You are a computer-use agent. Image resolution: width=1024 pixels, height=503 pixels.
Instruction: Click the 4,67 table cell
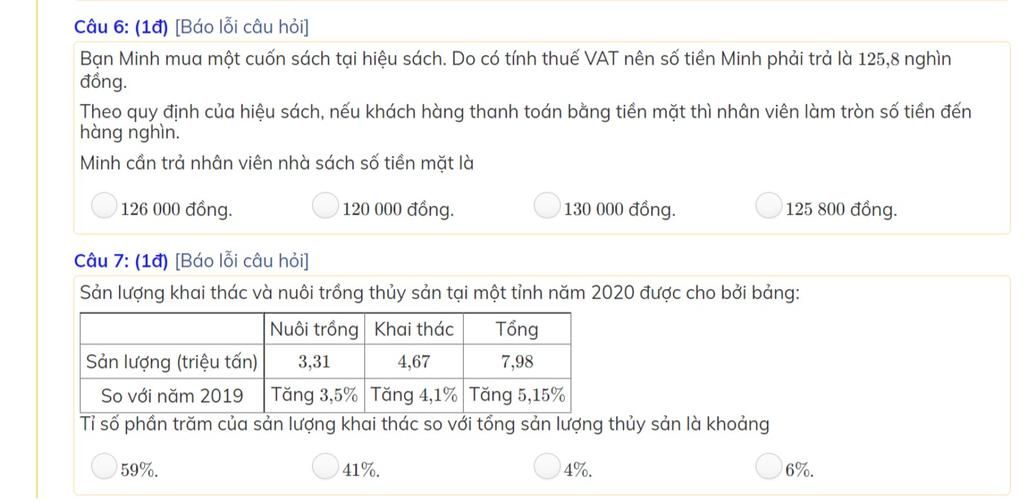[x=414, y=361]
